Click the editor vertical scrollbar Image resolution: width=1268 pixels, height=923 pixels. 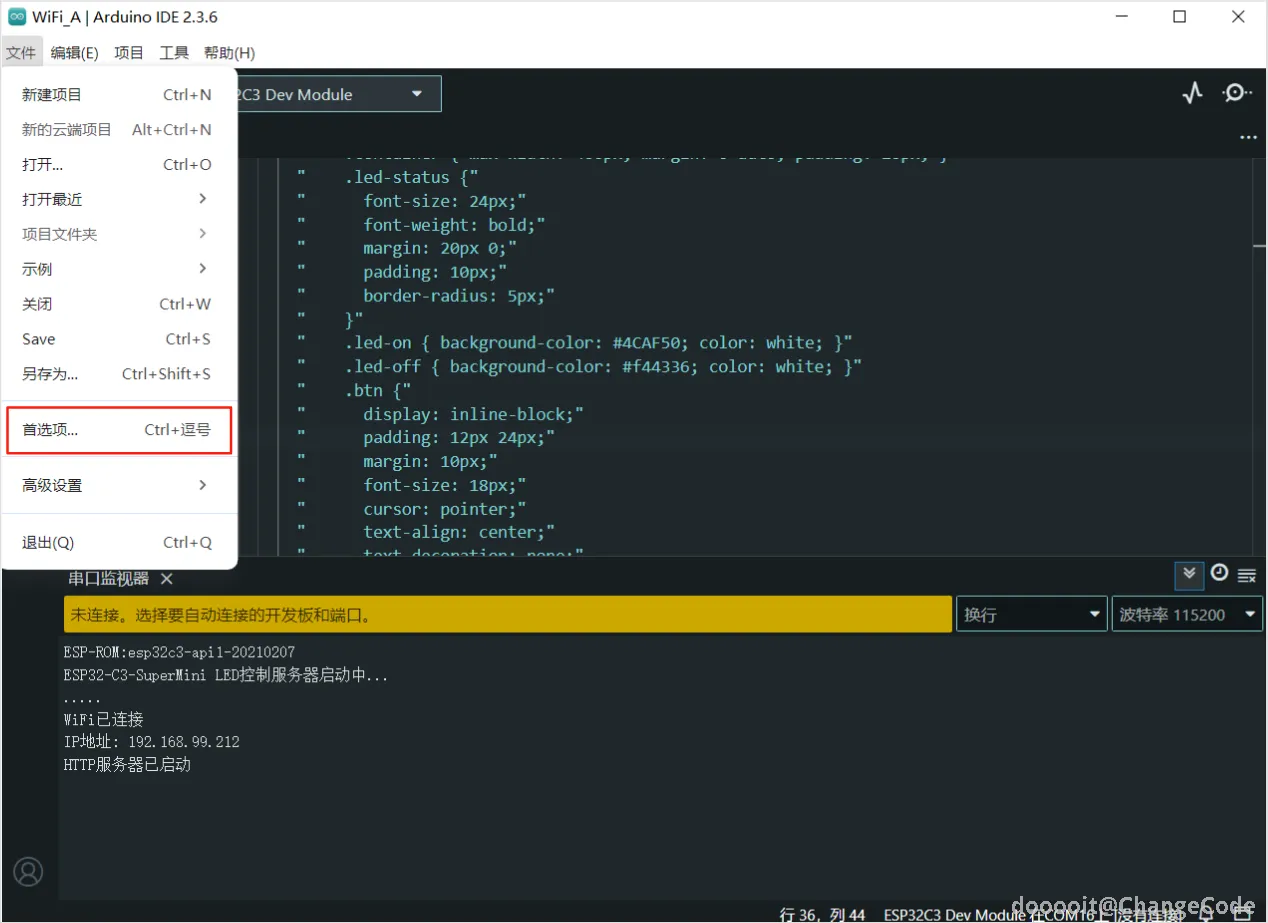pos(1260,355)
